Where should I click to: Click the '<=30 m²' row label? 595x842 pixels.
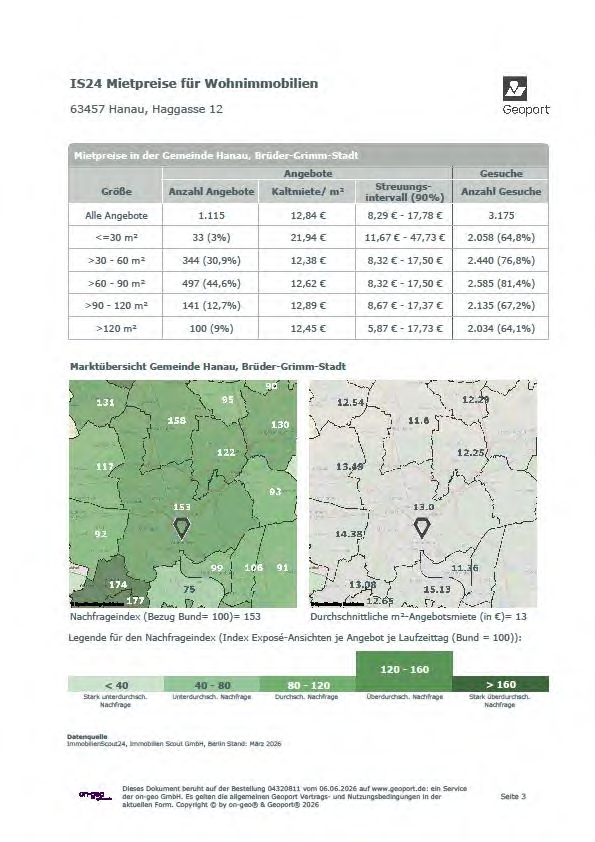[x=116, y=237]
